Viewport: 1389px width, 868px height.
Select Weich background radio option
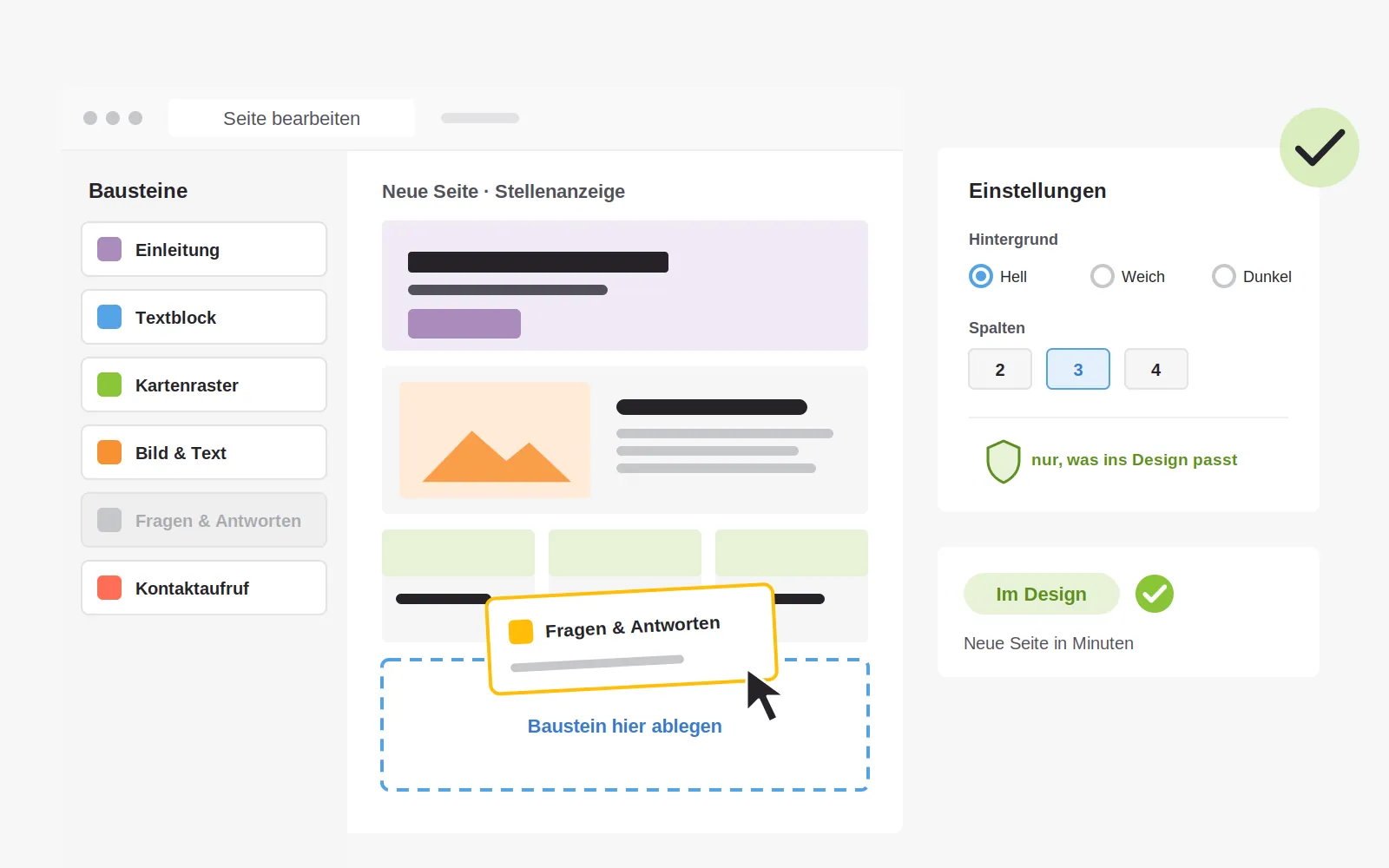1103,276
